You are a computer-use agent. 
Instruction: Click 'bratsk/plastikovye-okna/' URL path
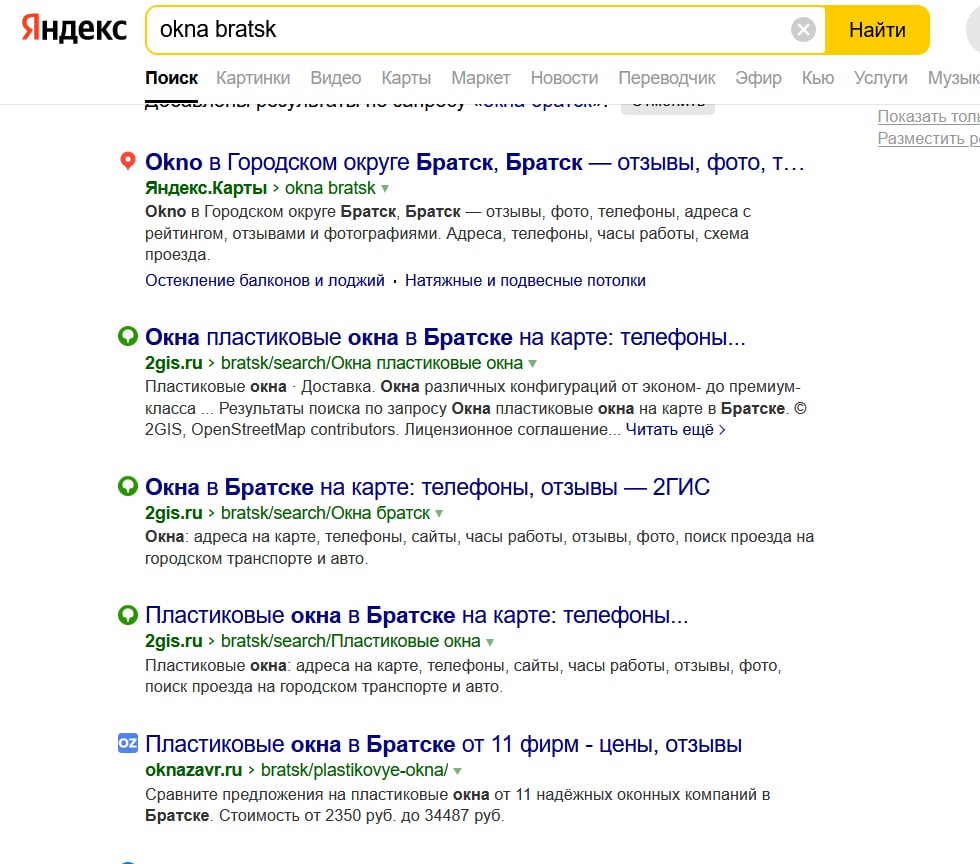click(354, 770)
